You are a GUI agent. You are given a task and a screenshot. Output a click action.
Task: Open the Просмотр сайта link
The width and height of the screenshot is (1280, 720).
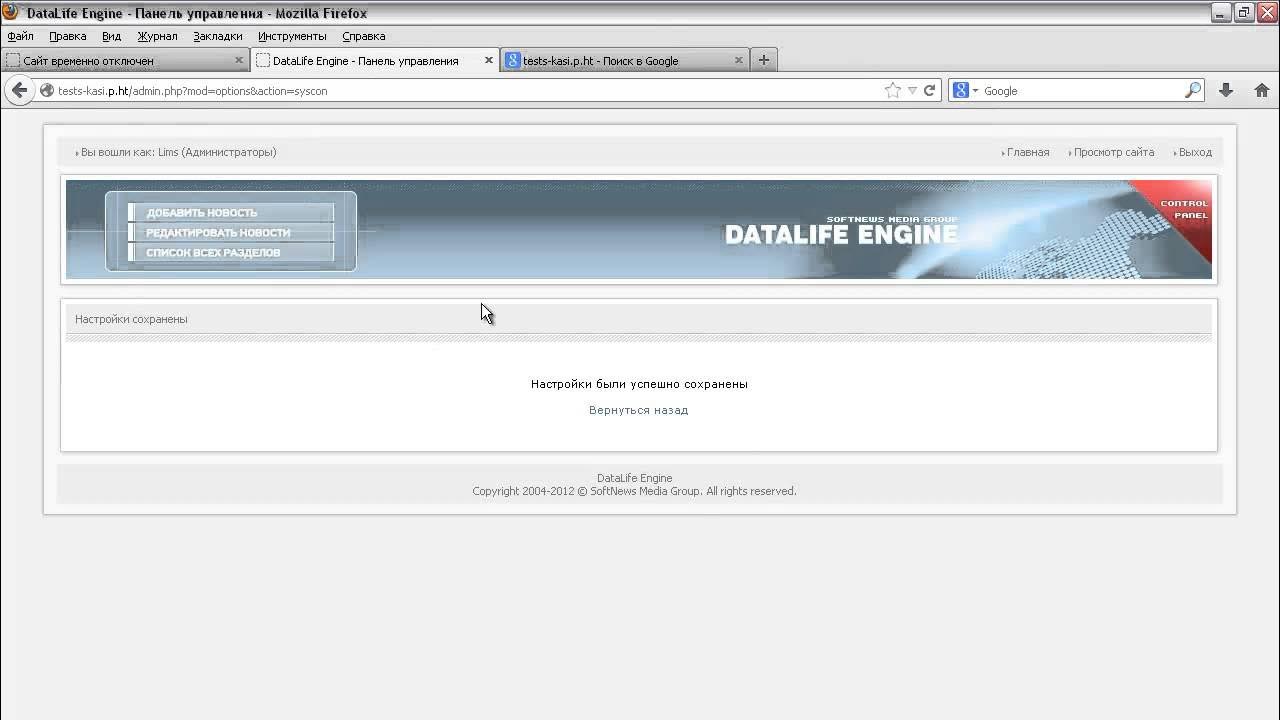(x=1114, y=152)
